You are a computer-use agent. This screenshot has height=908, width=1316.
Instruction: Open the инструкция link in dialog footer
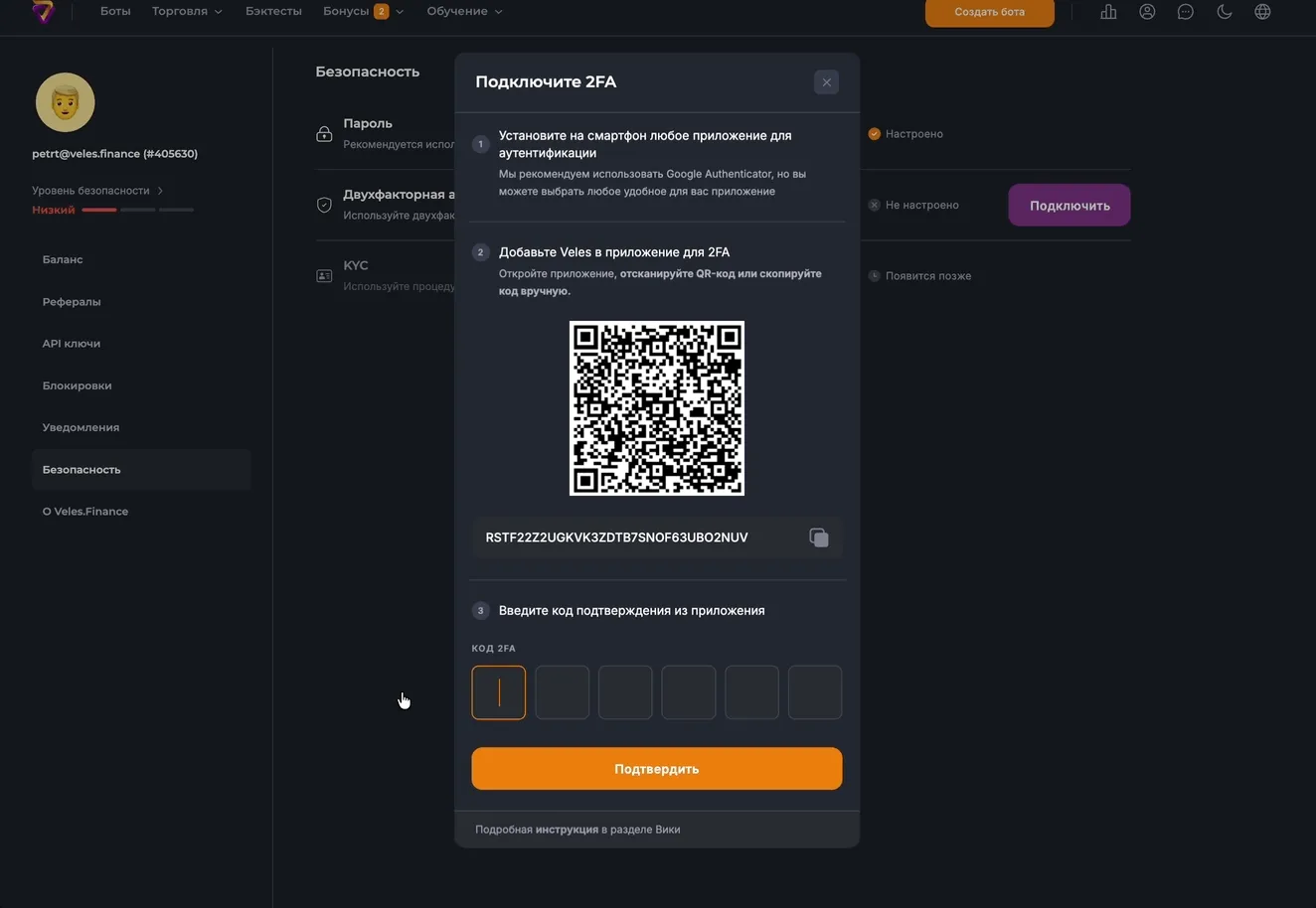coord(567,830)
